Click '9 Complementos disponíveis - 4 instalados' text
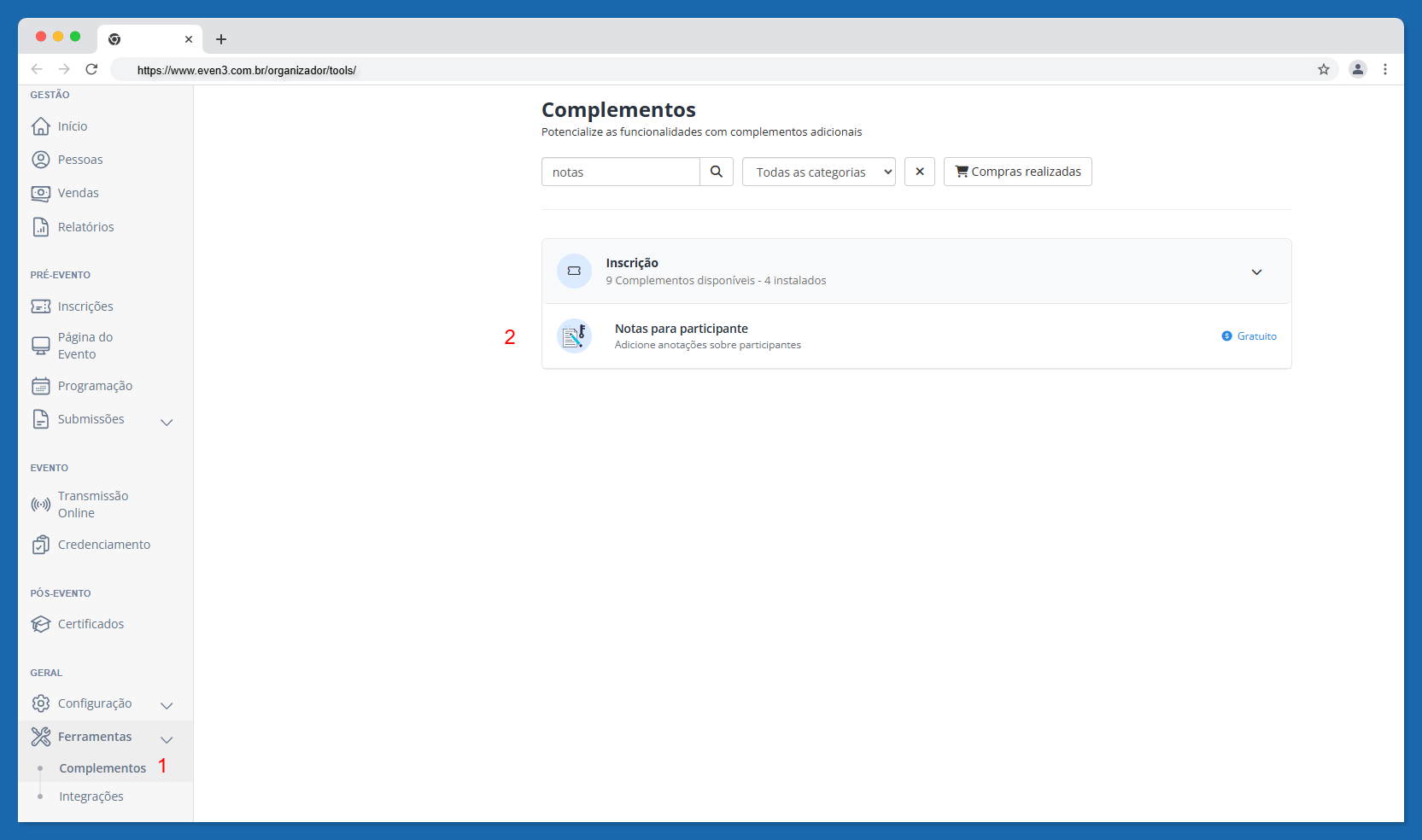Screen dimensions: 1422x840 pyautogui.click(x=716, y=280)
